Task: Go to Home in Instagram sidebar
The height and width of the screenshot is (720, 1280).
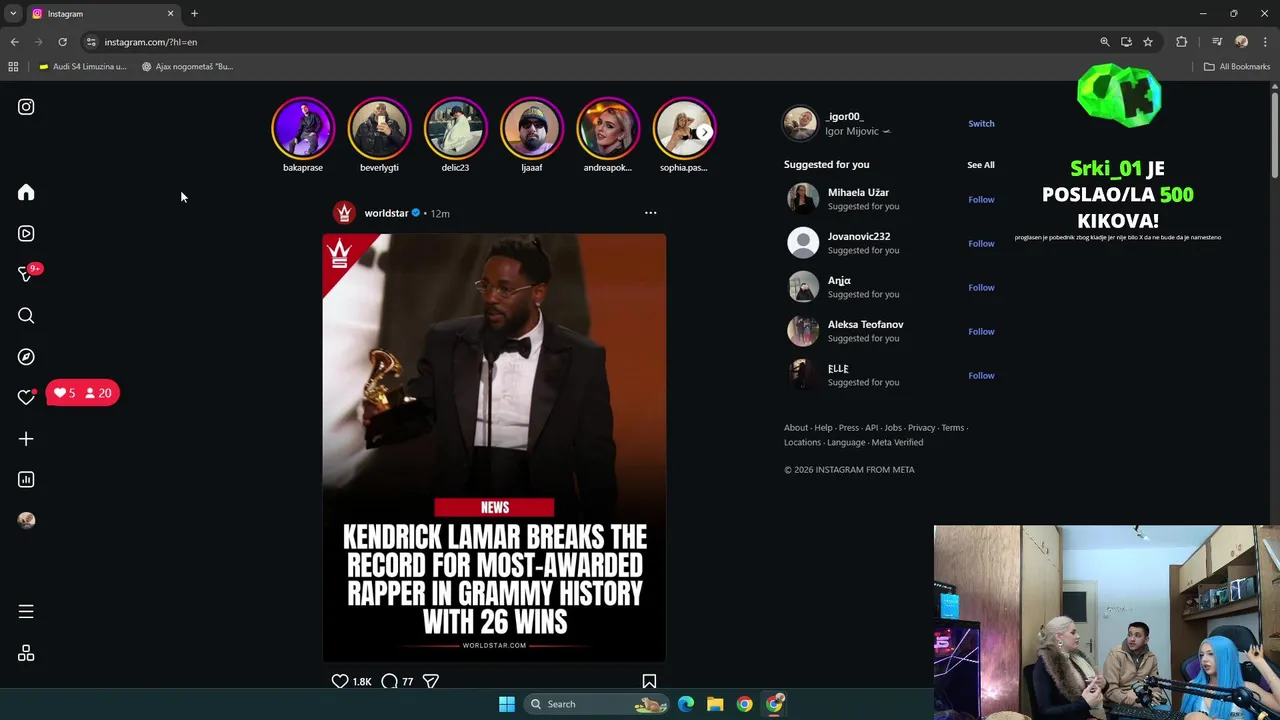Action: coord(26,192)
